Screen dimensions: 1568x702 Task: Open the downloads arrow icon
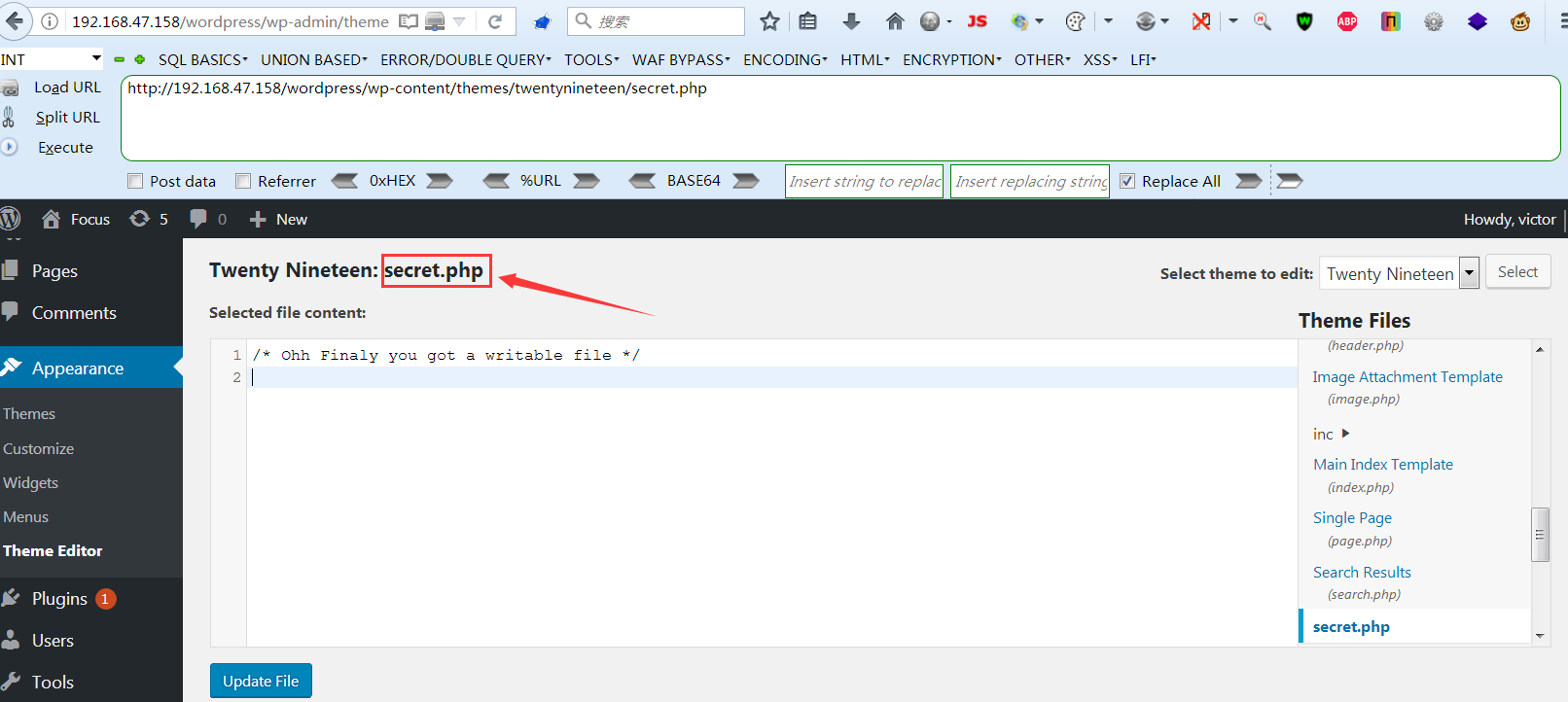pyautogui.click(x=851, y=21)
